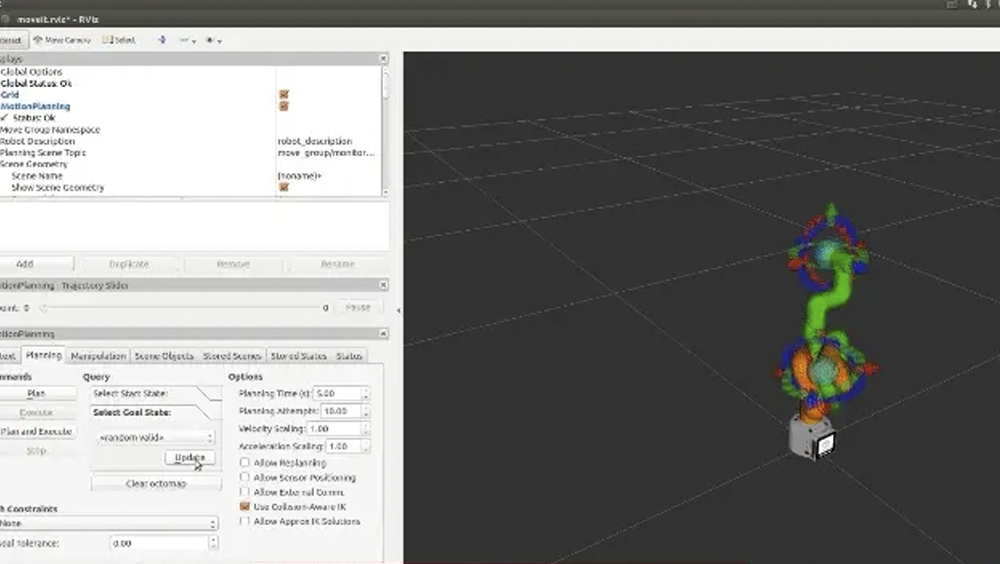Click the Plan button

(36, 393)
